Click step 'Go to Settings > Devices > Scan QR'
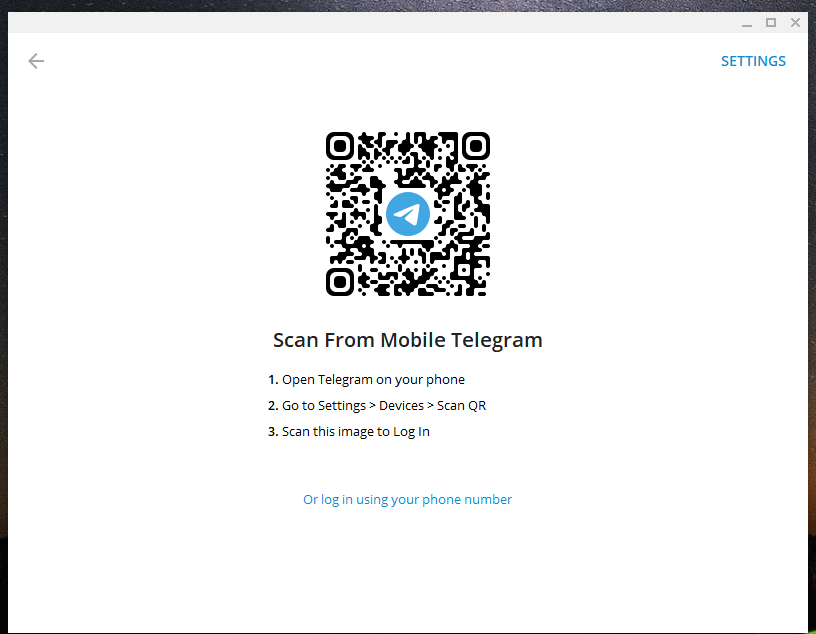The width and height of the screenshot is (816, 634). pyautogui.click(x=377, y=405)
